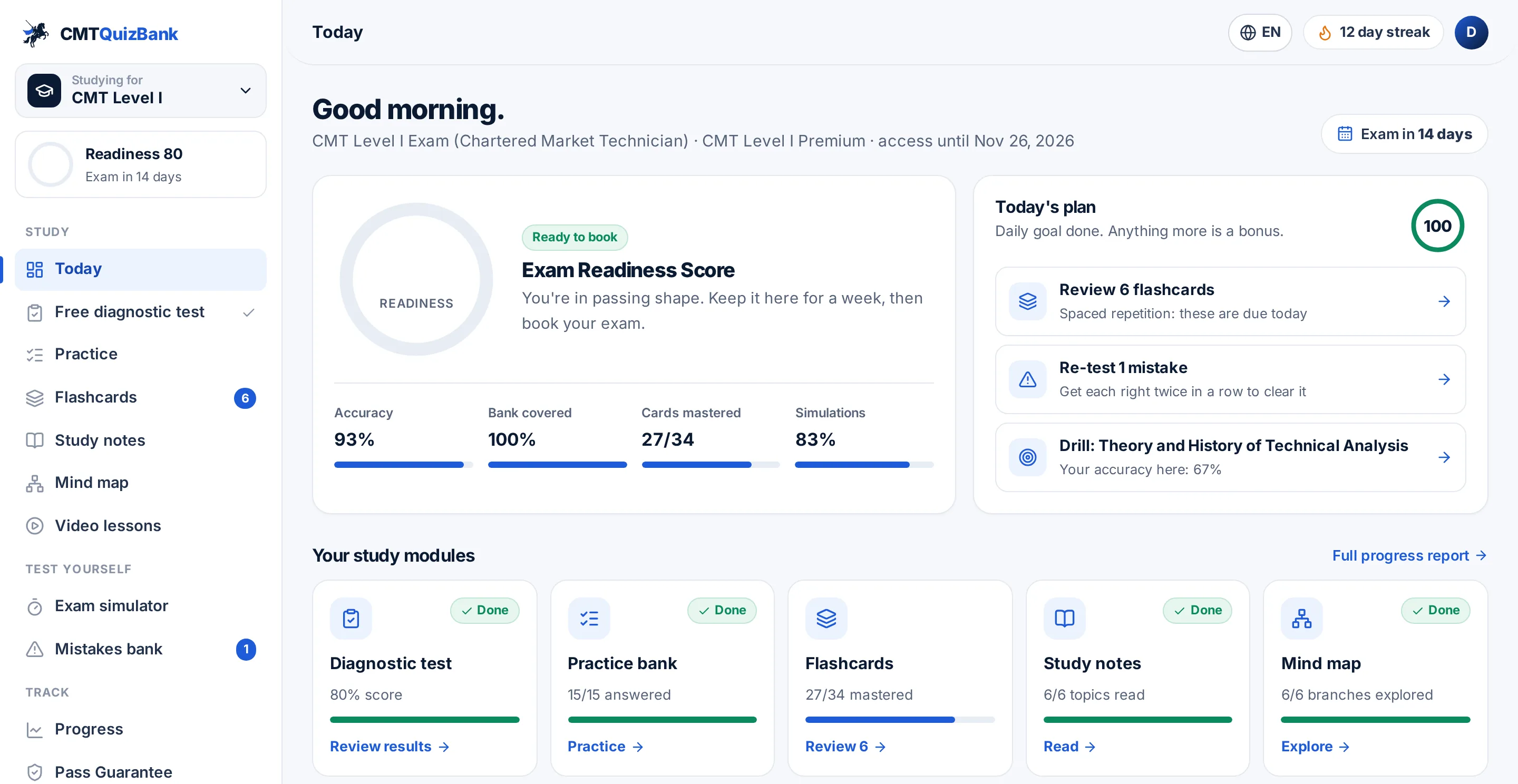Click the 12 day streak button
The width and height of the screenshot is (1518, 784).
tap(1374, 32)
